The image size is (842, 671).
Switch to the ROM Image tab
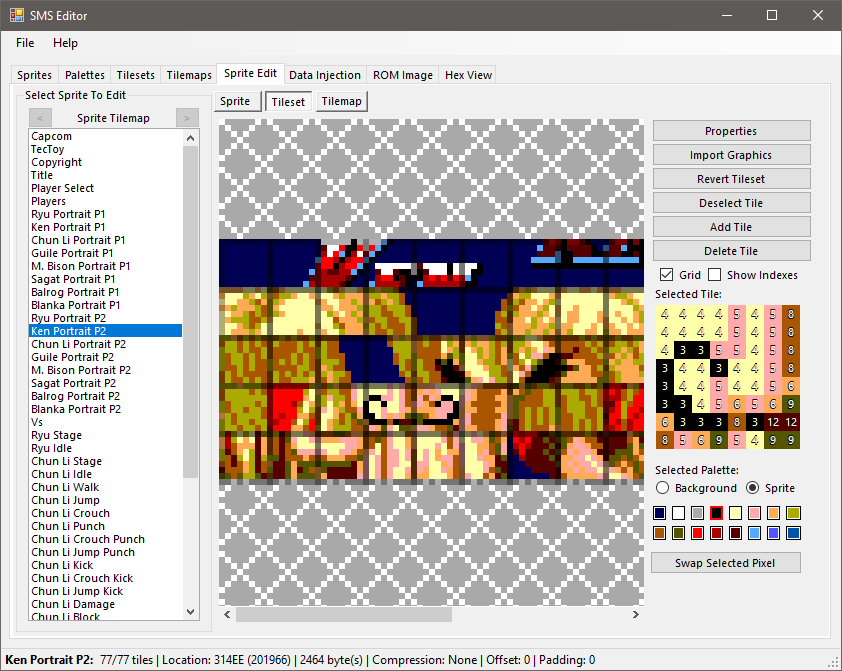tap(403, 75)
